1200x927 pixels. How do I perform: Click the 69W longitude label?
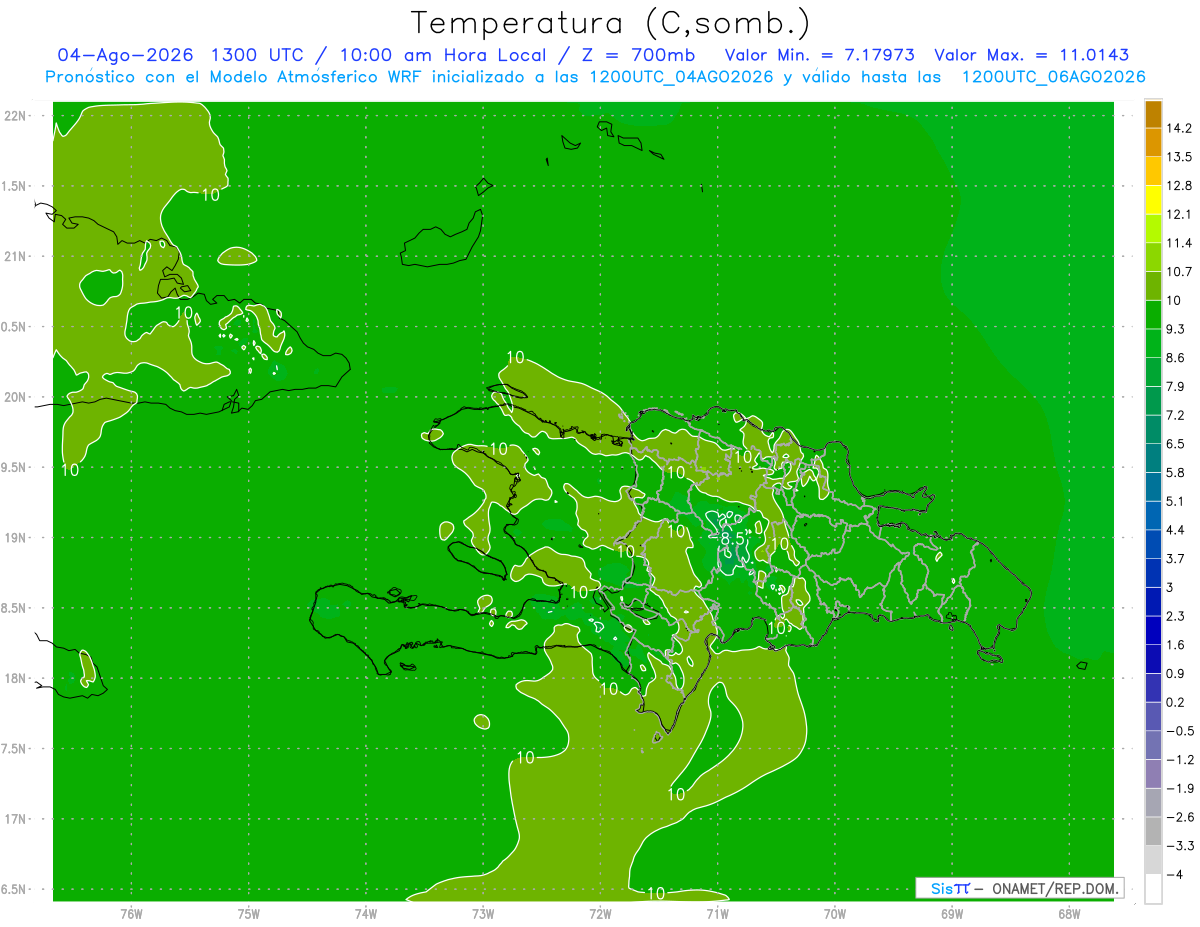coord(951,914)
